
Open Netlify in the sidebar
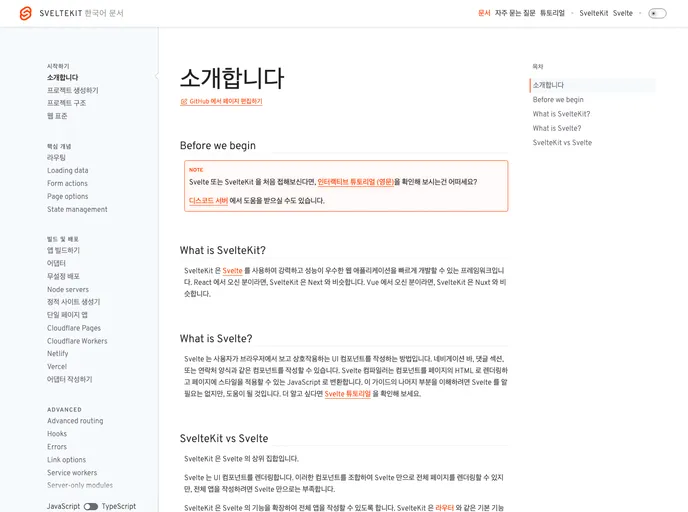point(57,354)
